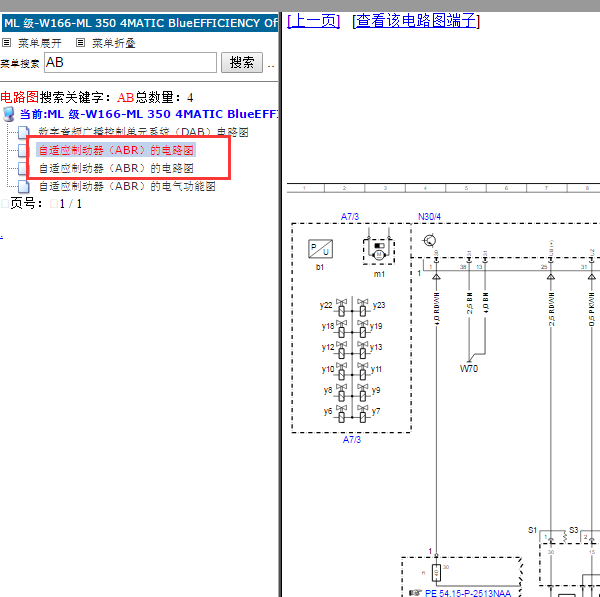Image resolution: width=600 pixels, height=597 pixels.
Task: Open the 查看该电路图端子 link
Action: tap(416, 21)
